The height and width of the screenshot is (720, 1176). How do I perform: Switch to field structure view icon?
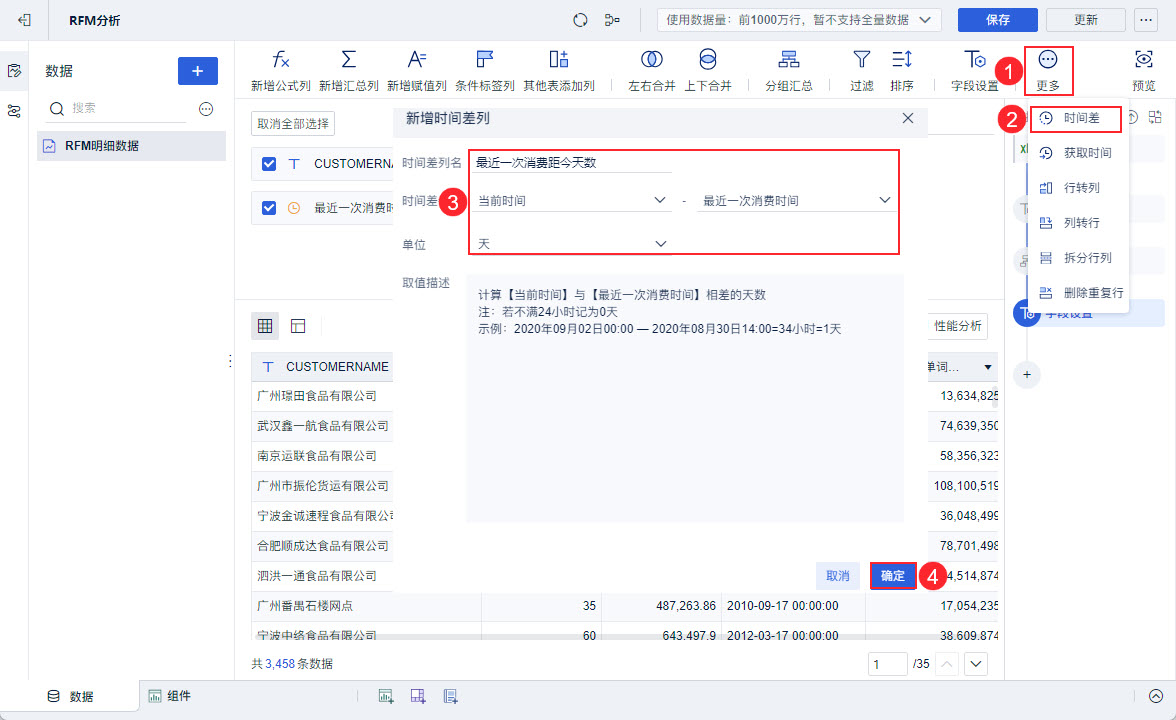click(298, 326)
